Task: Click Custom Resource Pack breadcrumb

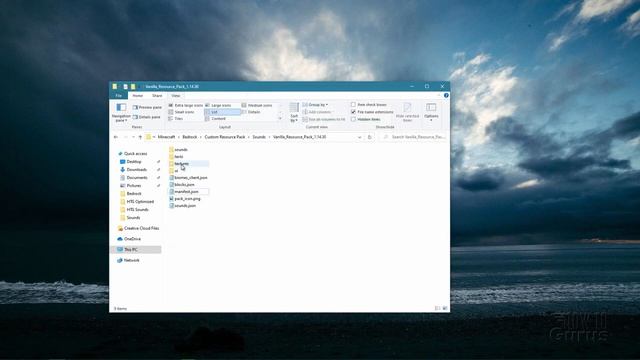Action: click(224, 137)
